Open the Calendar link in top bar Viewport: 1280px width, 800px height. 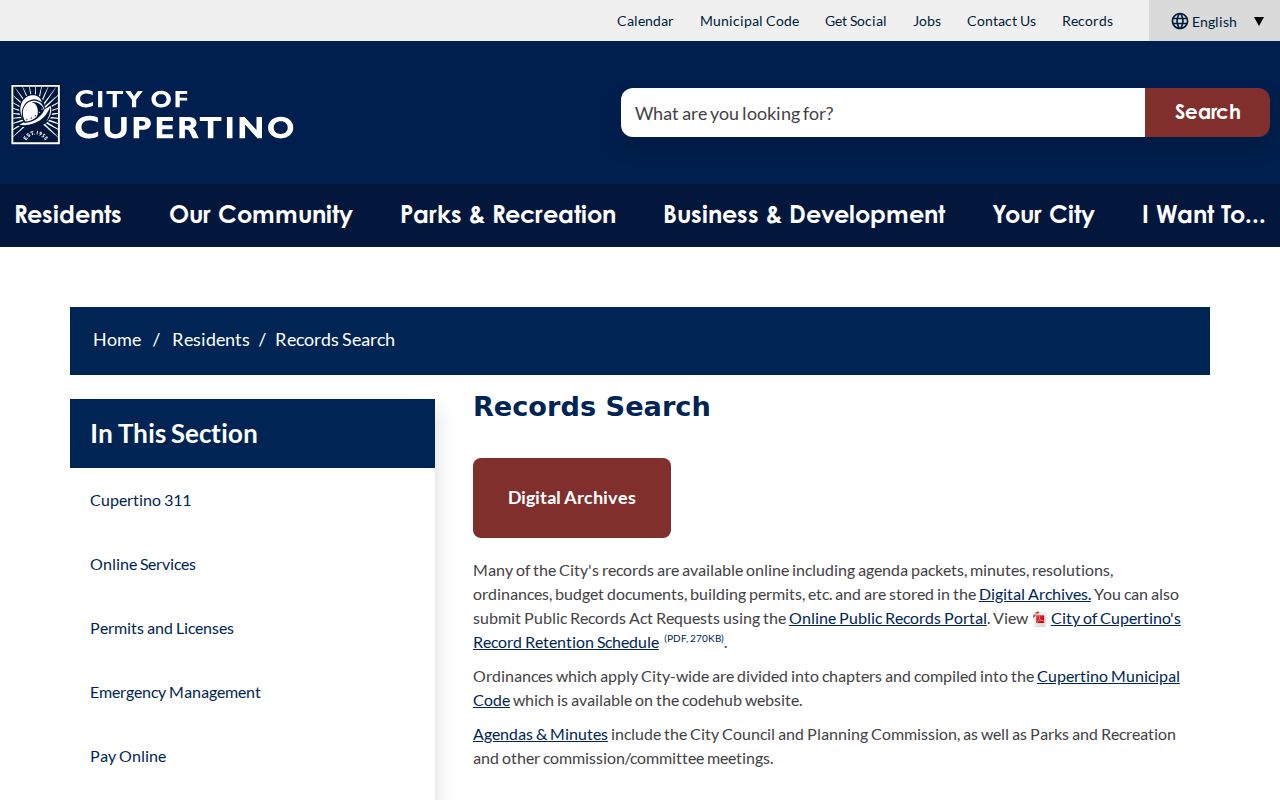click(645, 21)
